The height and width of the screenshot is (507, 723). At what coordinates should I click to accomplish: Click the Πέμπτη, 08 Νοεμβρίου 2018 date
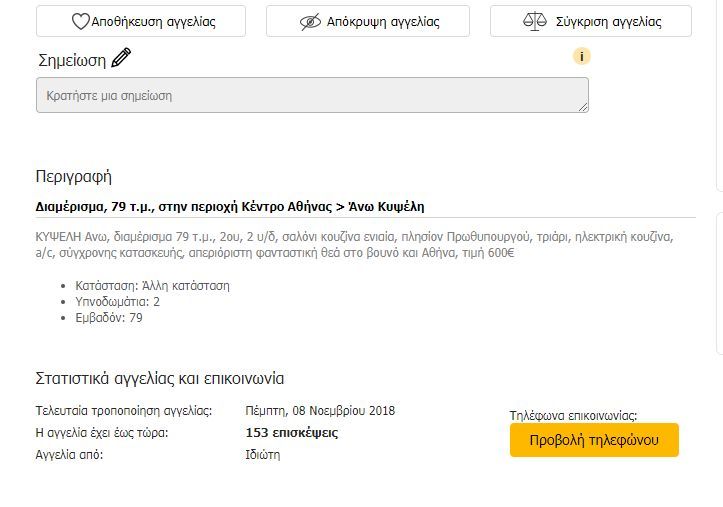pos(320,411)
